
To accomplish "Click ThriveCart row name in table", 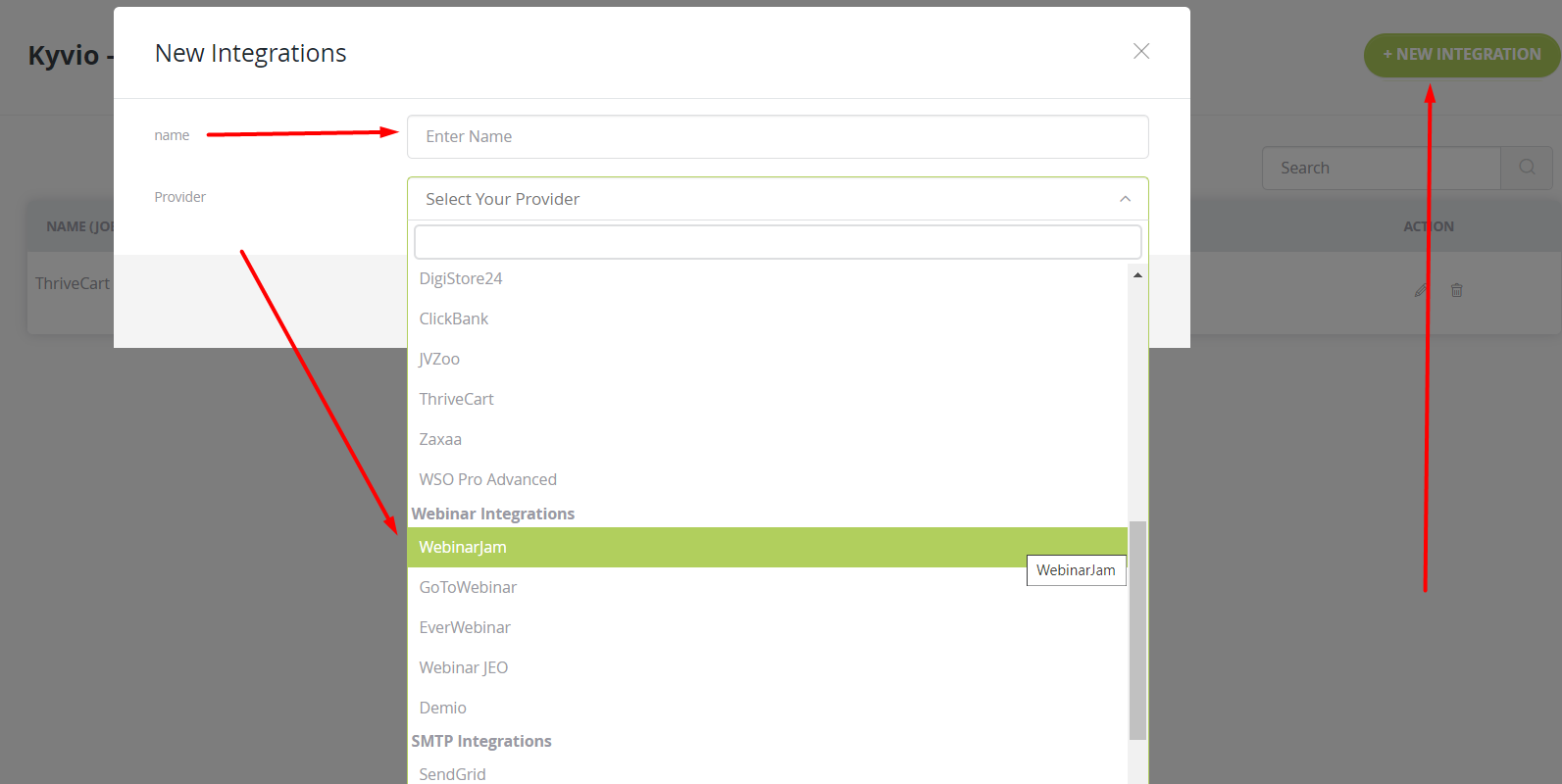I will pos(73,283).
